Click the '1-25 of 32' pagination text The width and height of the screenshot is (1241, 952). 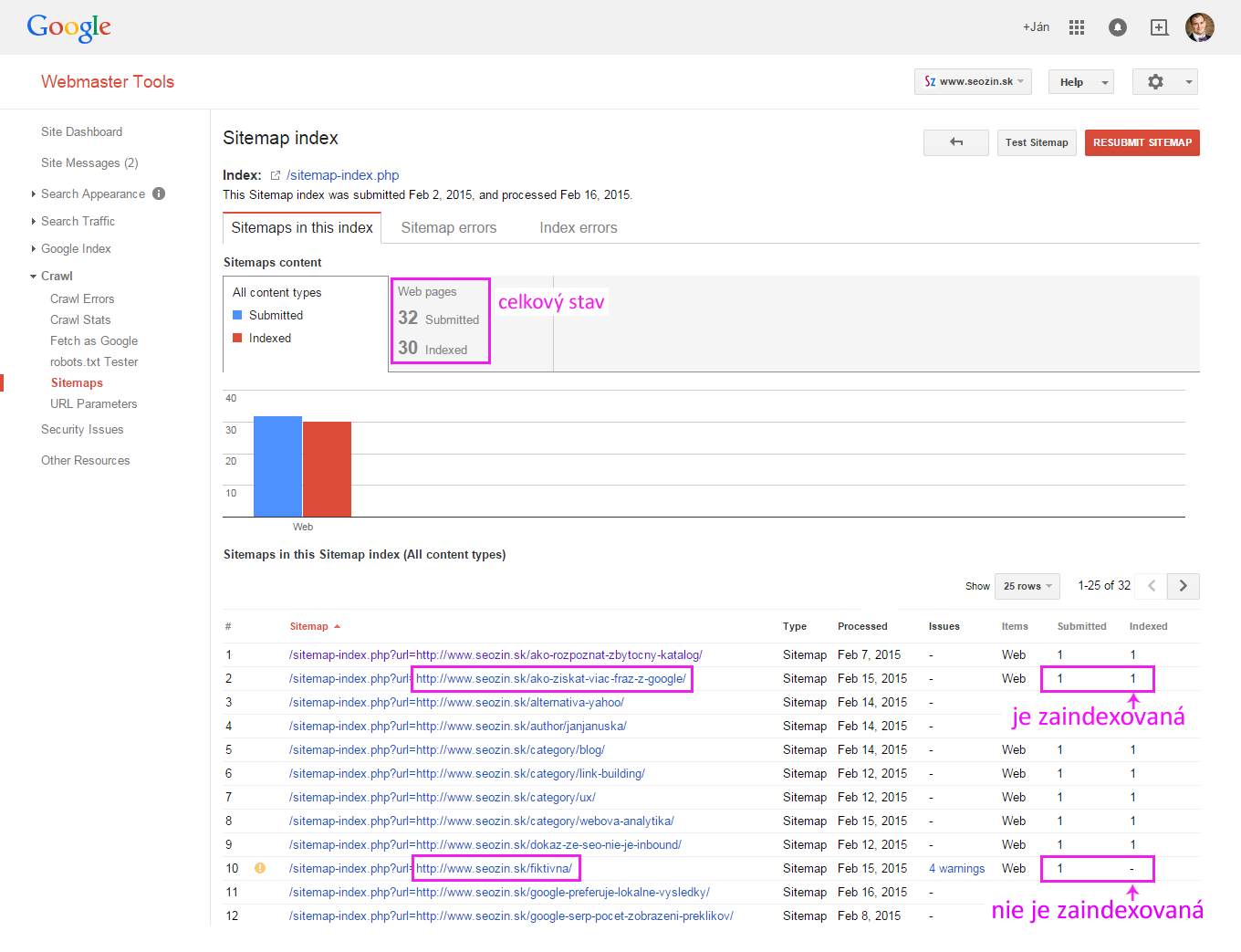1104,586
